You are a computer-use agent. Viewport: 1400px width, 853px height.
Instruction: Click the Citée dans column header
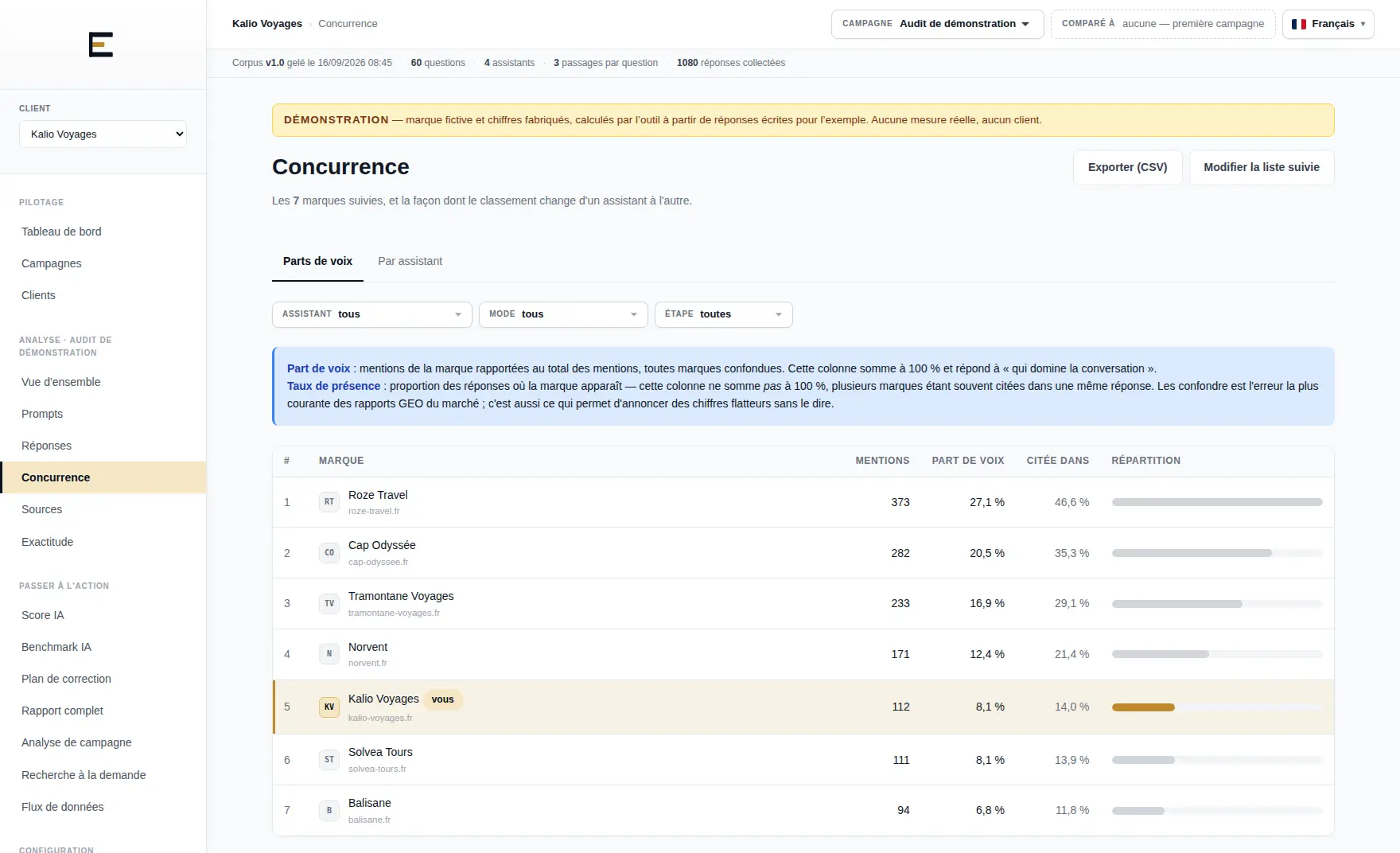1058,461
